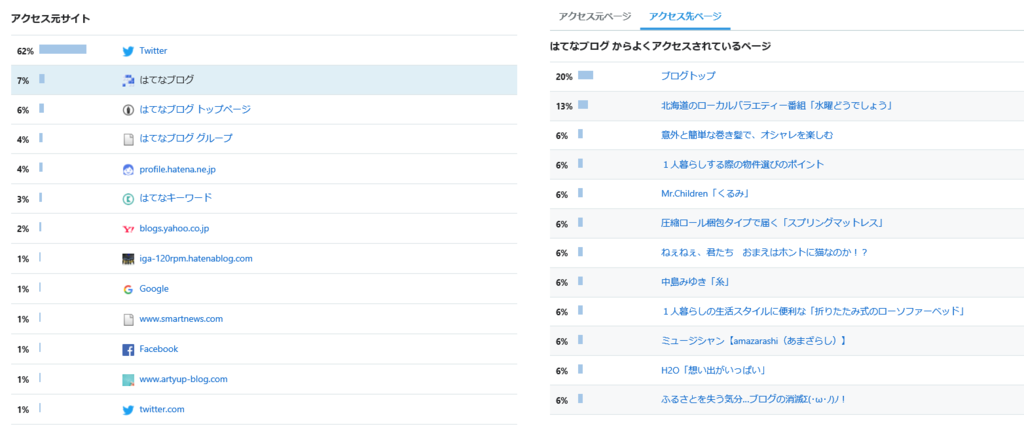Open the 物件選びのポイント article link
This screenshot has height=426, width=1024.
click(743, 165)
